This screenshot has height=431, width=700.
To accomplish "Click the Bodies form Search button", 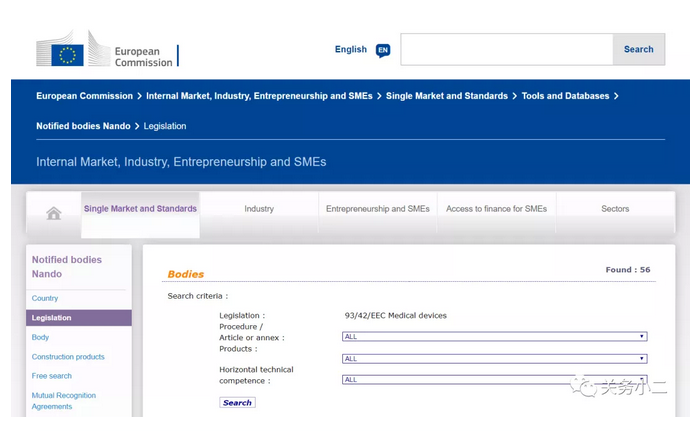I will tap(238, 402).
